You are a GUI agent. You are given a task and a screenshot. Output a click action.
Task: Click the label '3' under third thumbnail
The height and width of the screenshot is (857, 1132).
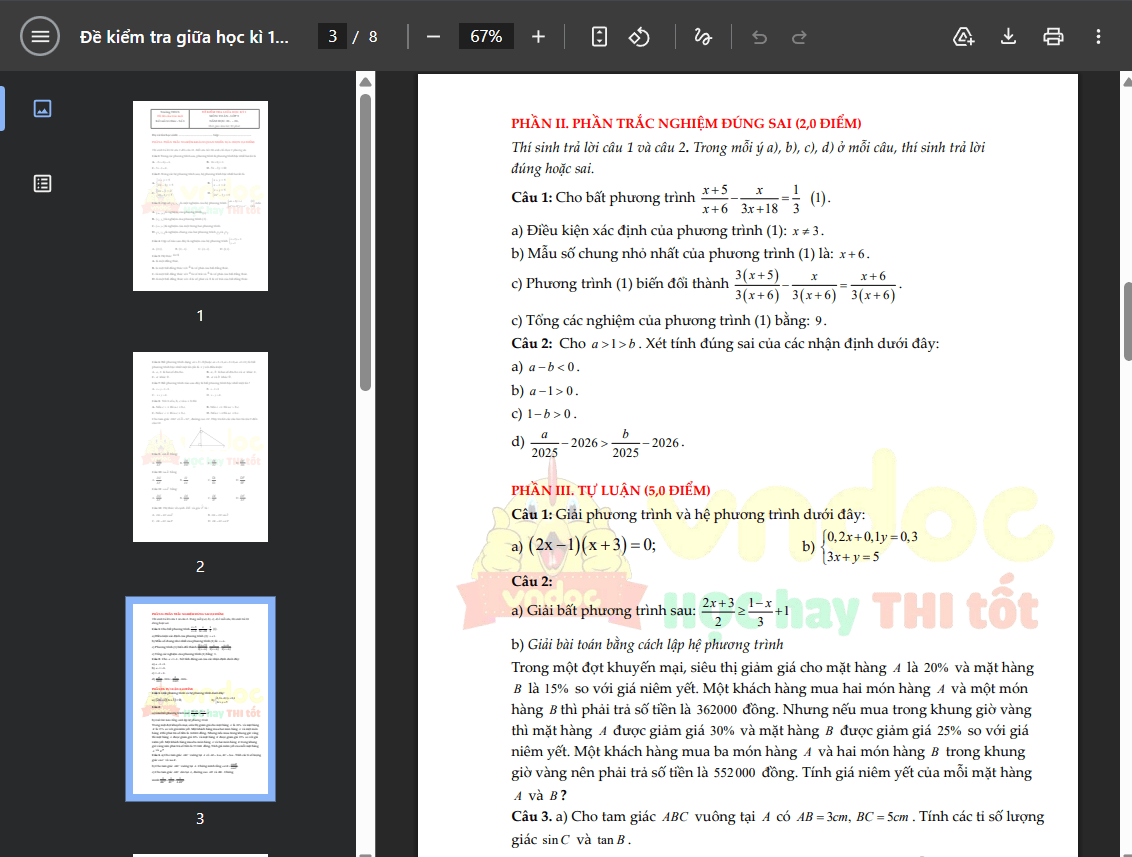(x=200, y=819)
